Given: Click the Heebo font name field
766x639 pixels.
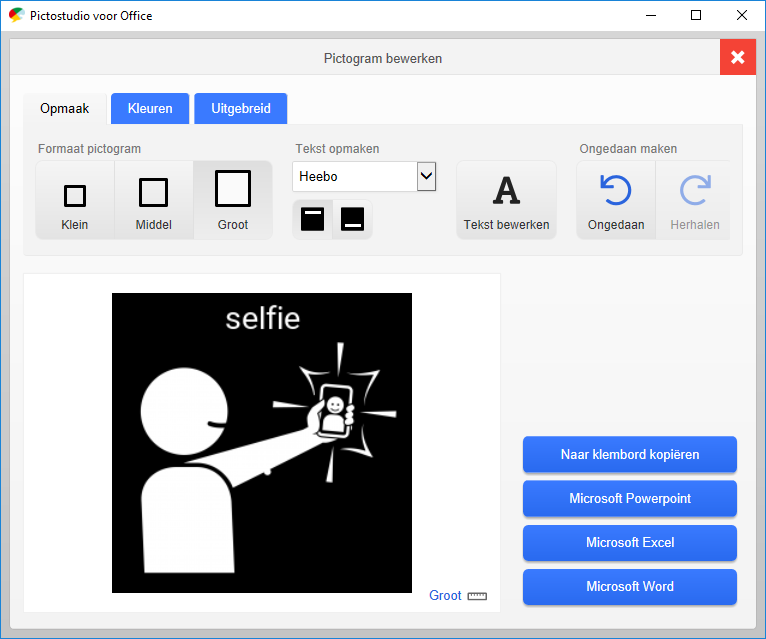Looking at the screenshot, I should pyautogui.click(x=355, y=176).
